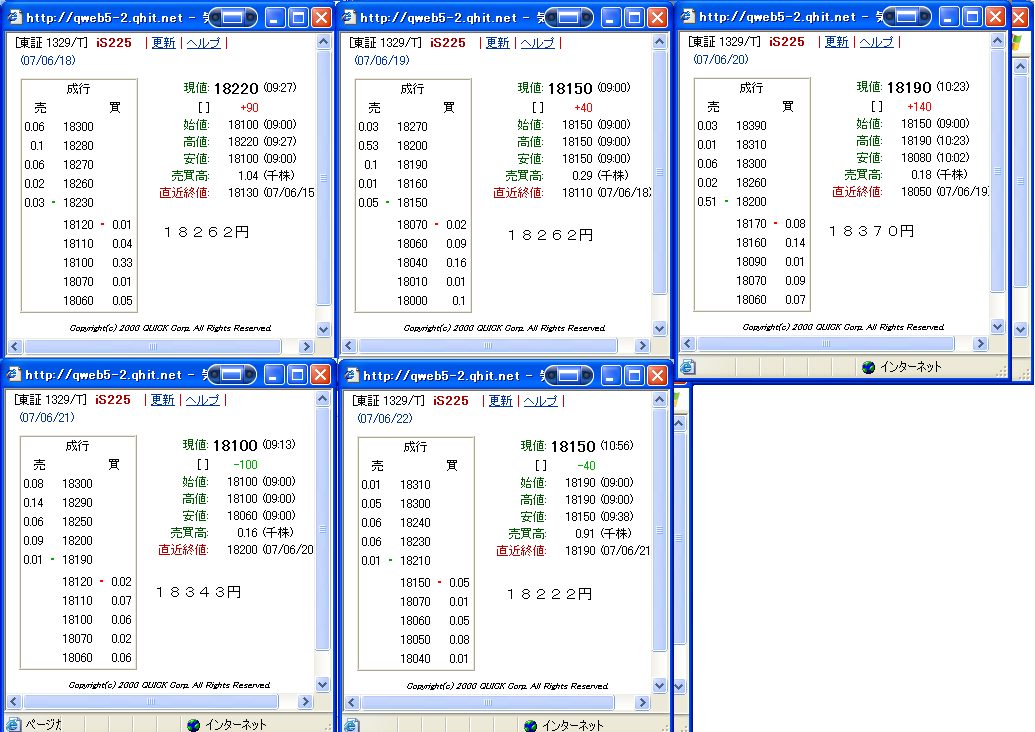The image size is (1035, 732).
Task: Click the scroll-up arrow in the 07/06/19 window
Action: (658, 41)
